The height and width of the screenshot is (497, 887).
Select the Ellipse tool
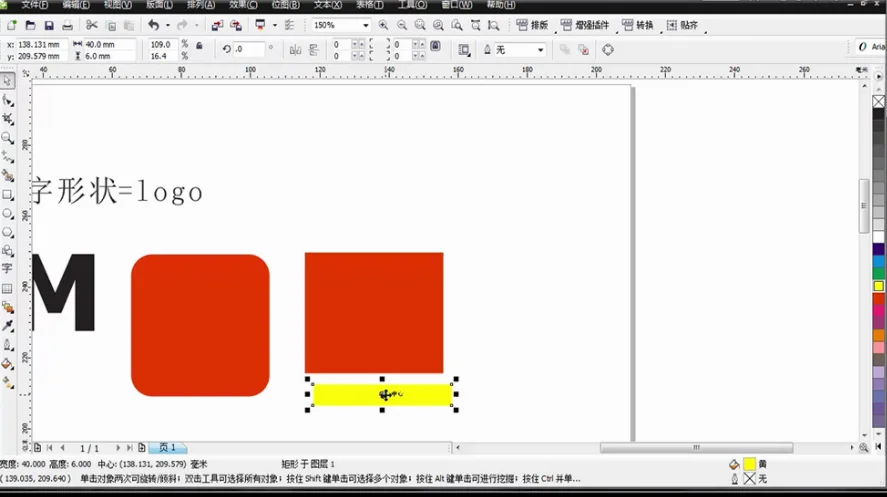7,214
